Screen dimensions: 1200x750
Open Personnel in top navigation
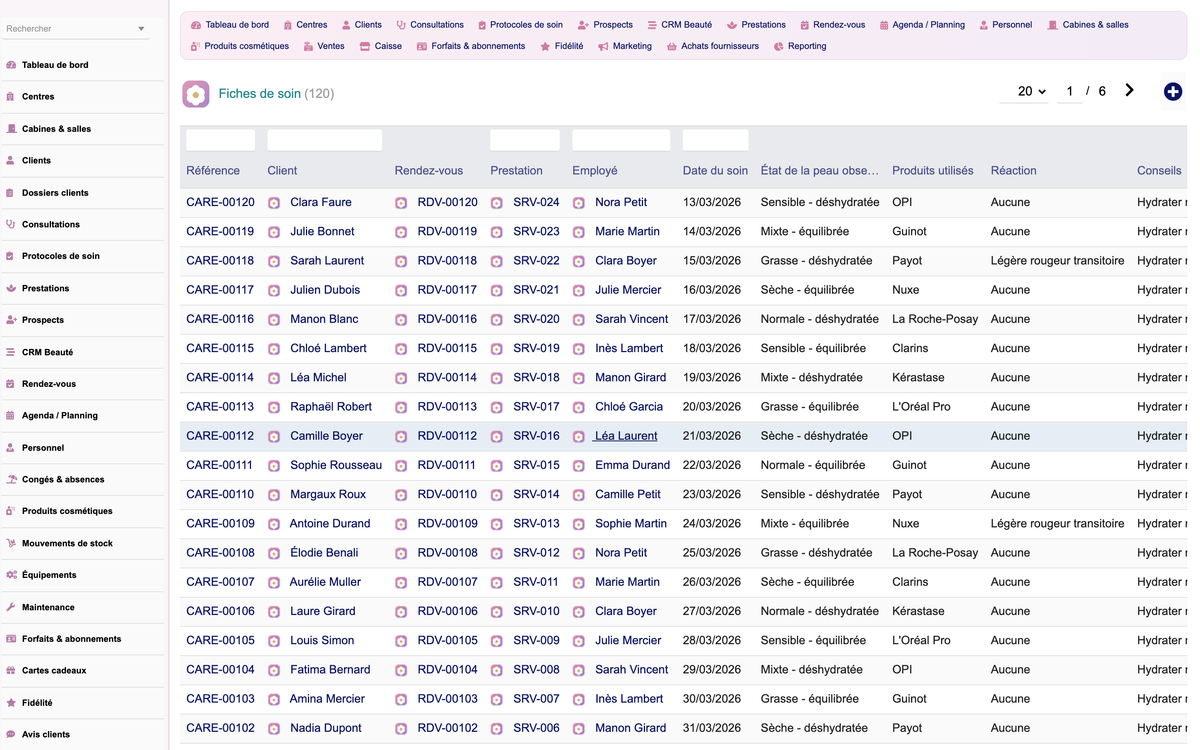tap(1005, 25)
